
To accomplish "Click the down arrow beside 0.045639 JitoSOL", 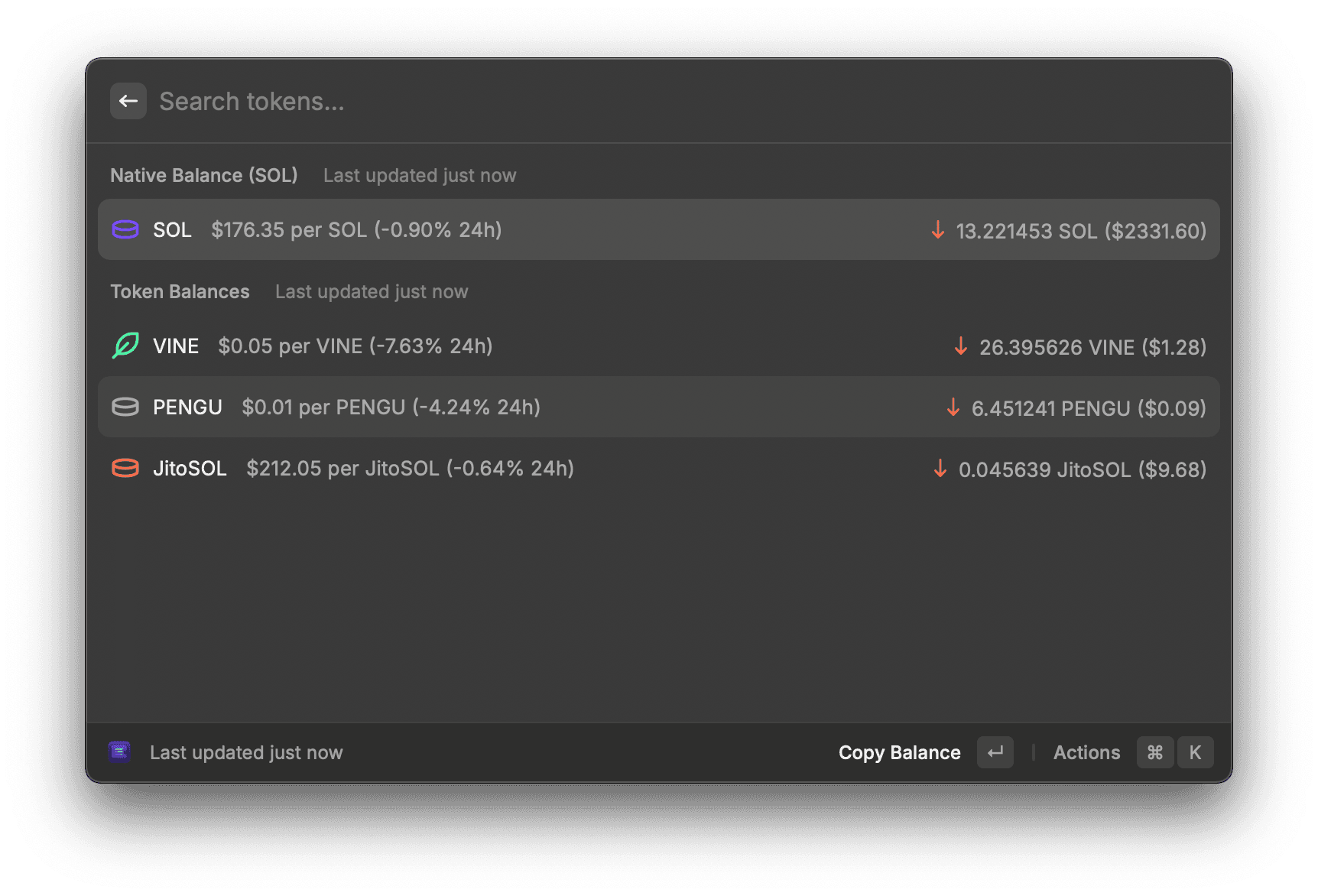I will point(940,469).
